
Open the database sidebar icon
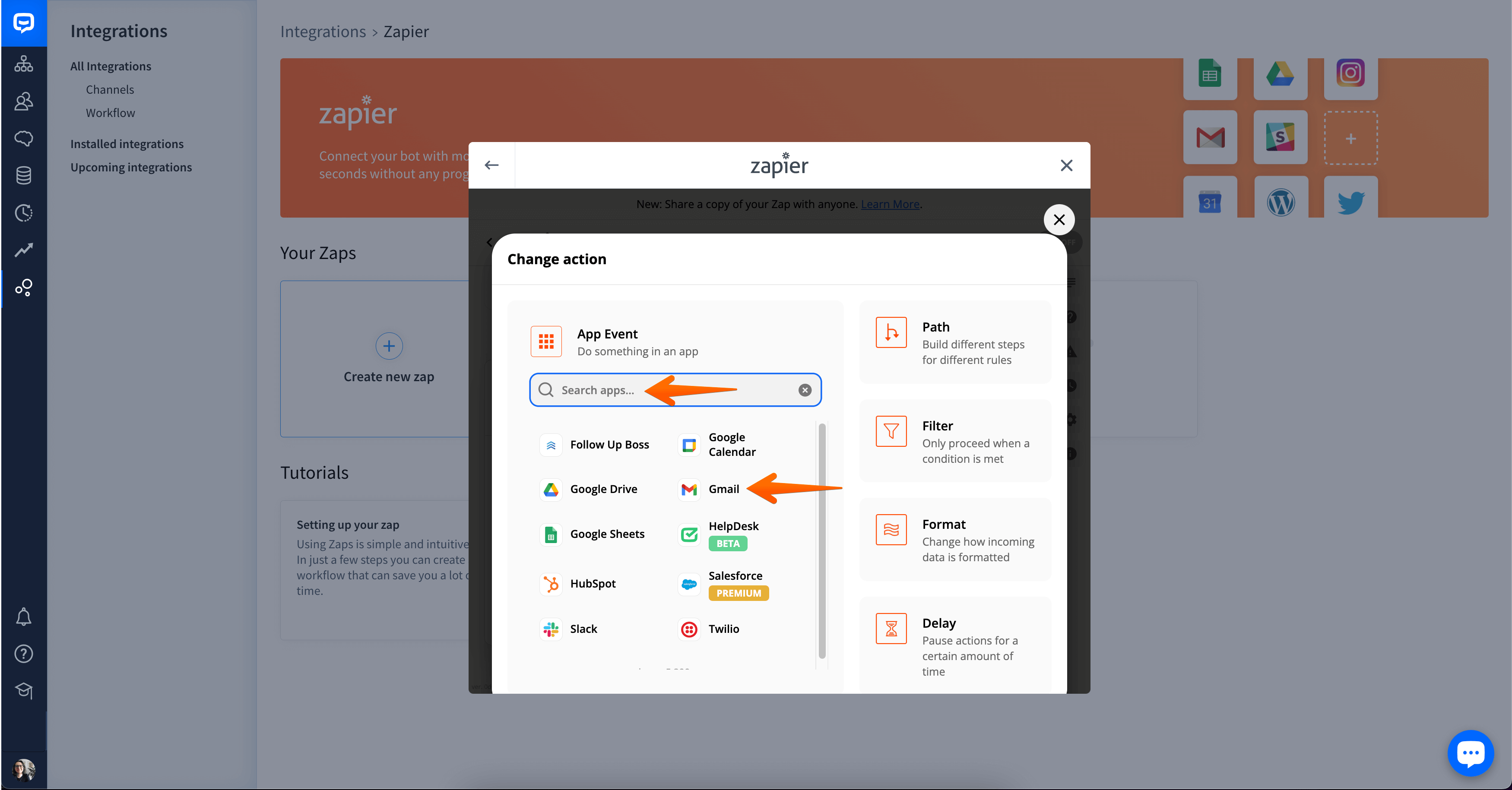click(23, 176)
